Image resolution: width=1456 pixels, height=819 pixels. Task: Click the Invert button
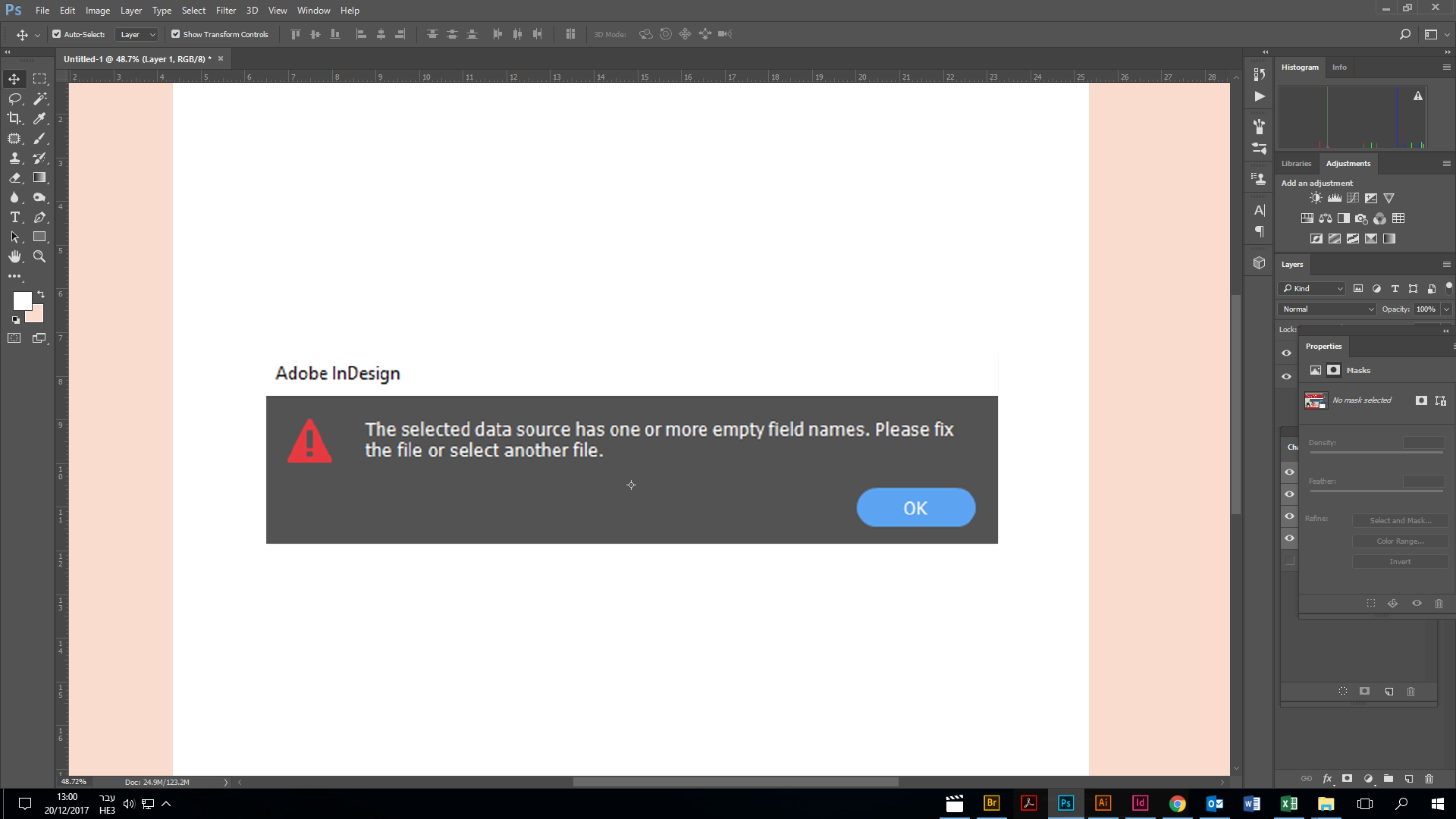point(1400,562)
